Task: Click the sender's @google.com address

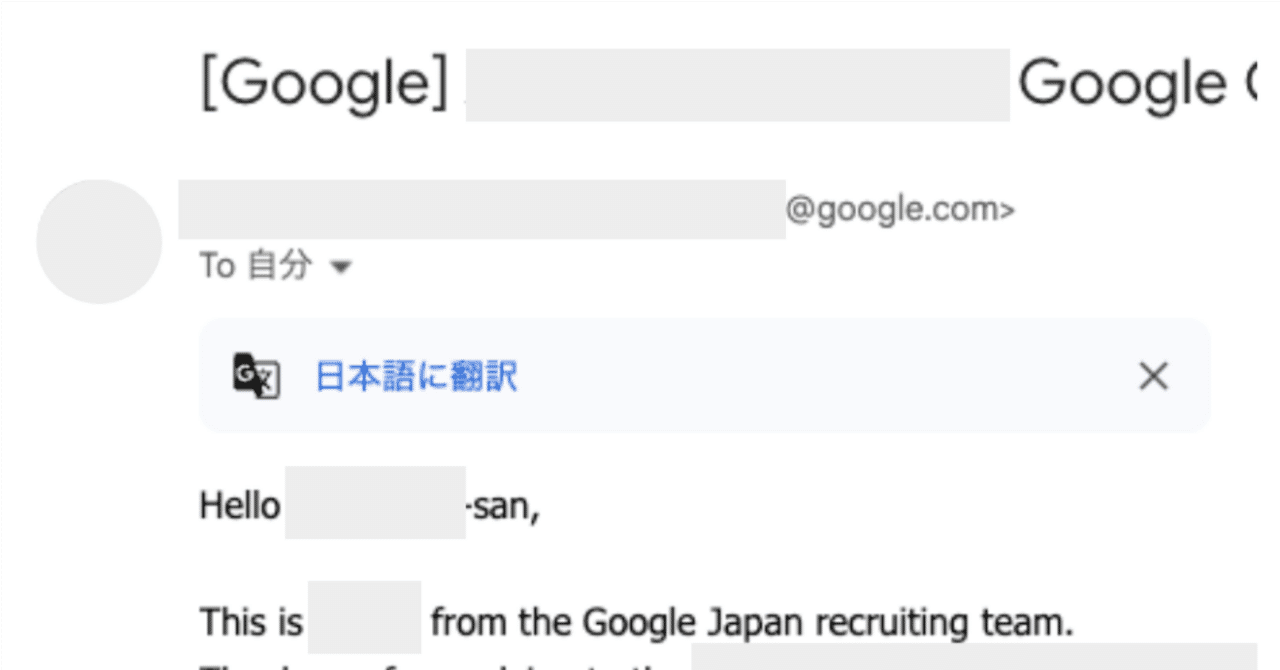Action: click(x=898, y=208)
